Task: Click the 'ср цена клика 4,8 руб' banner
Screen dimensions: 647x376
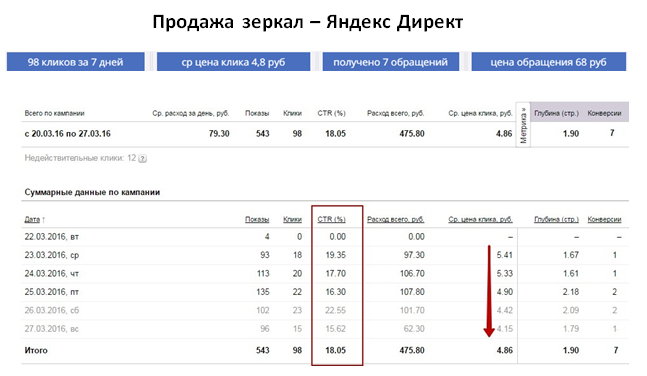Action: pyautogui.click(x=233, y=62)
